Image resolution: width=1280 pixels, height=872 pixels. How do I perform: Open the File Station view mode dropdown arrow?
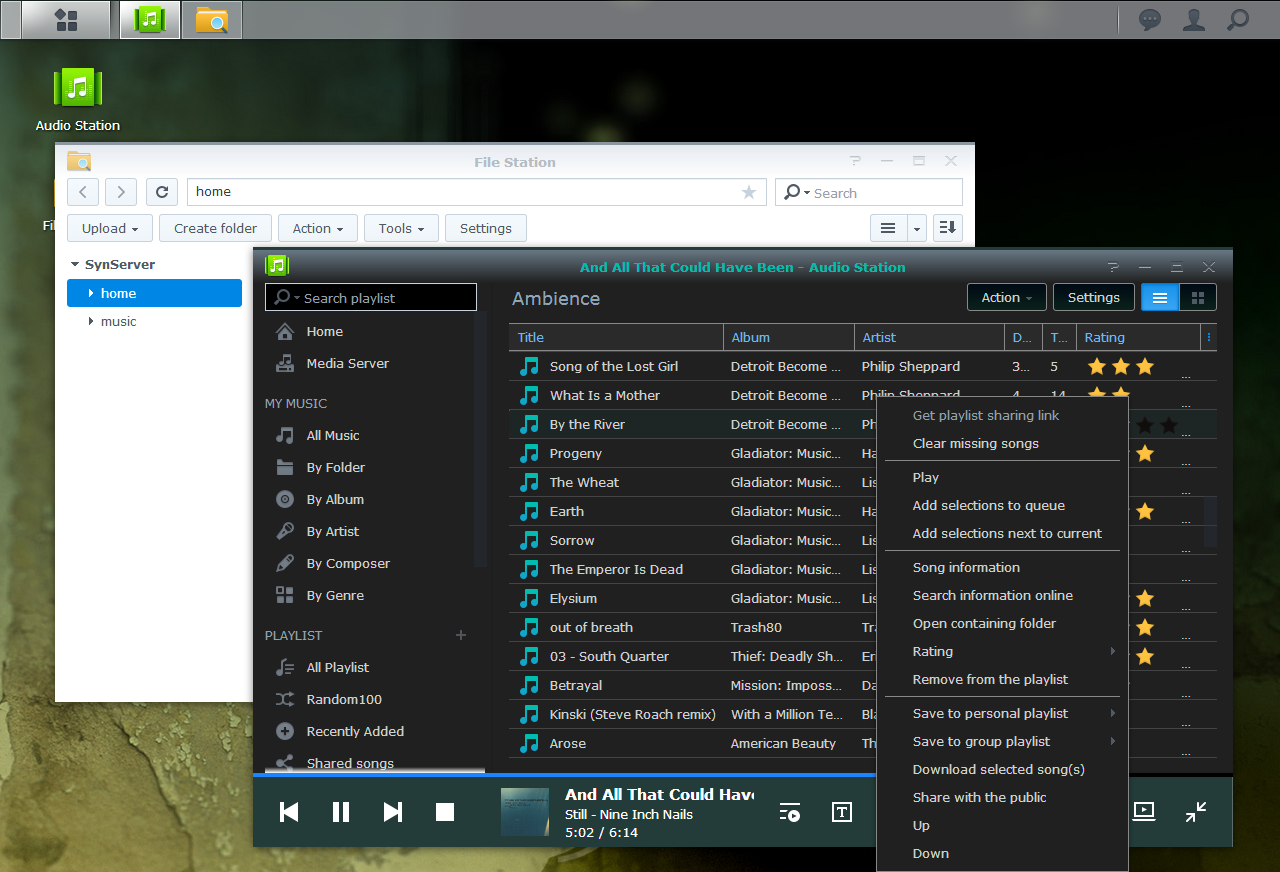point(917,228)
